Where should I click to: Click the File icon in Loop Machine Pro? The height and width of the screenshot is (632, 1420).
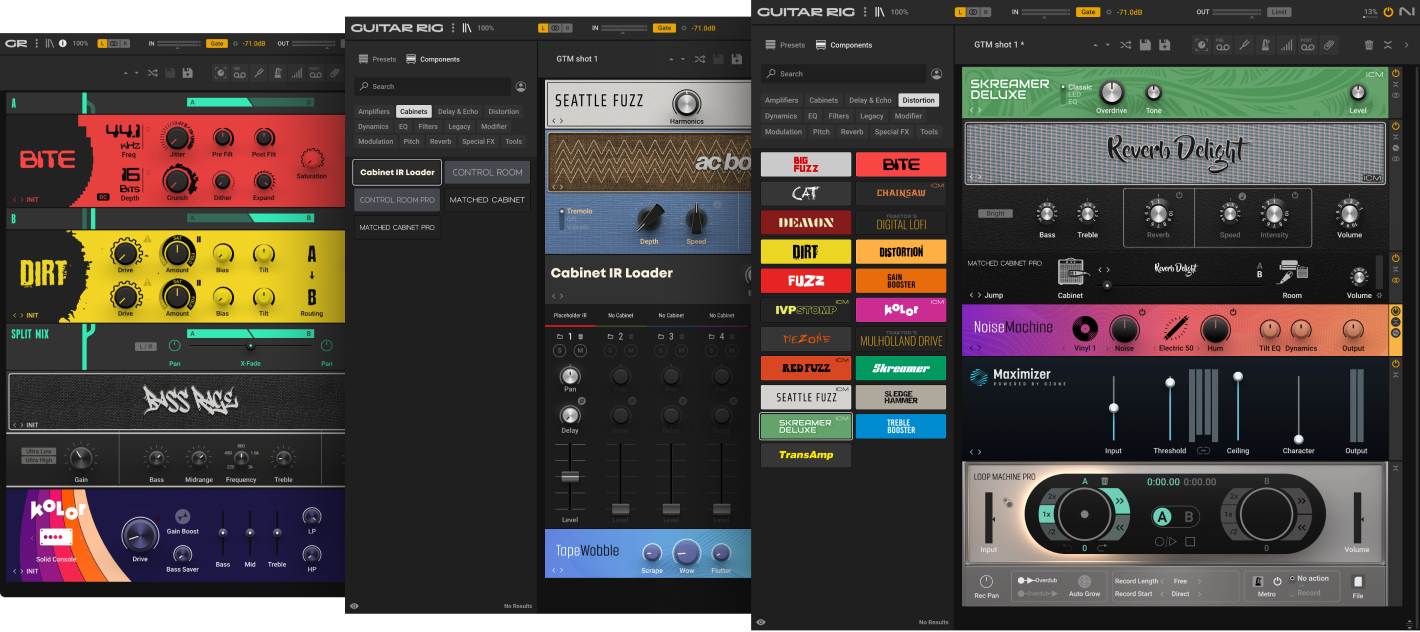pyautogui.click(x=1357, y=582)
